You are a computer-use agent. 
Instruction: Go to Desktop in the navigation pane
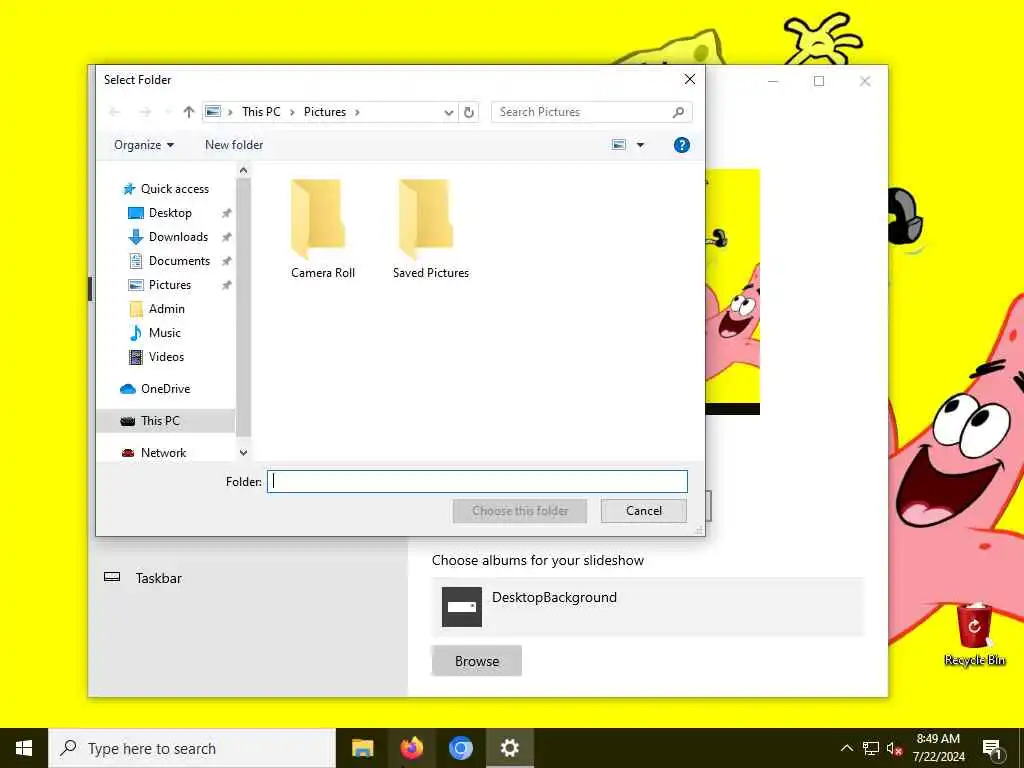(x=169, y=213)
